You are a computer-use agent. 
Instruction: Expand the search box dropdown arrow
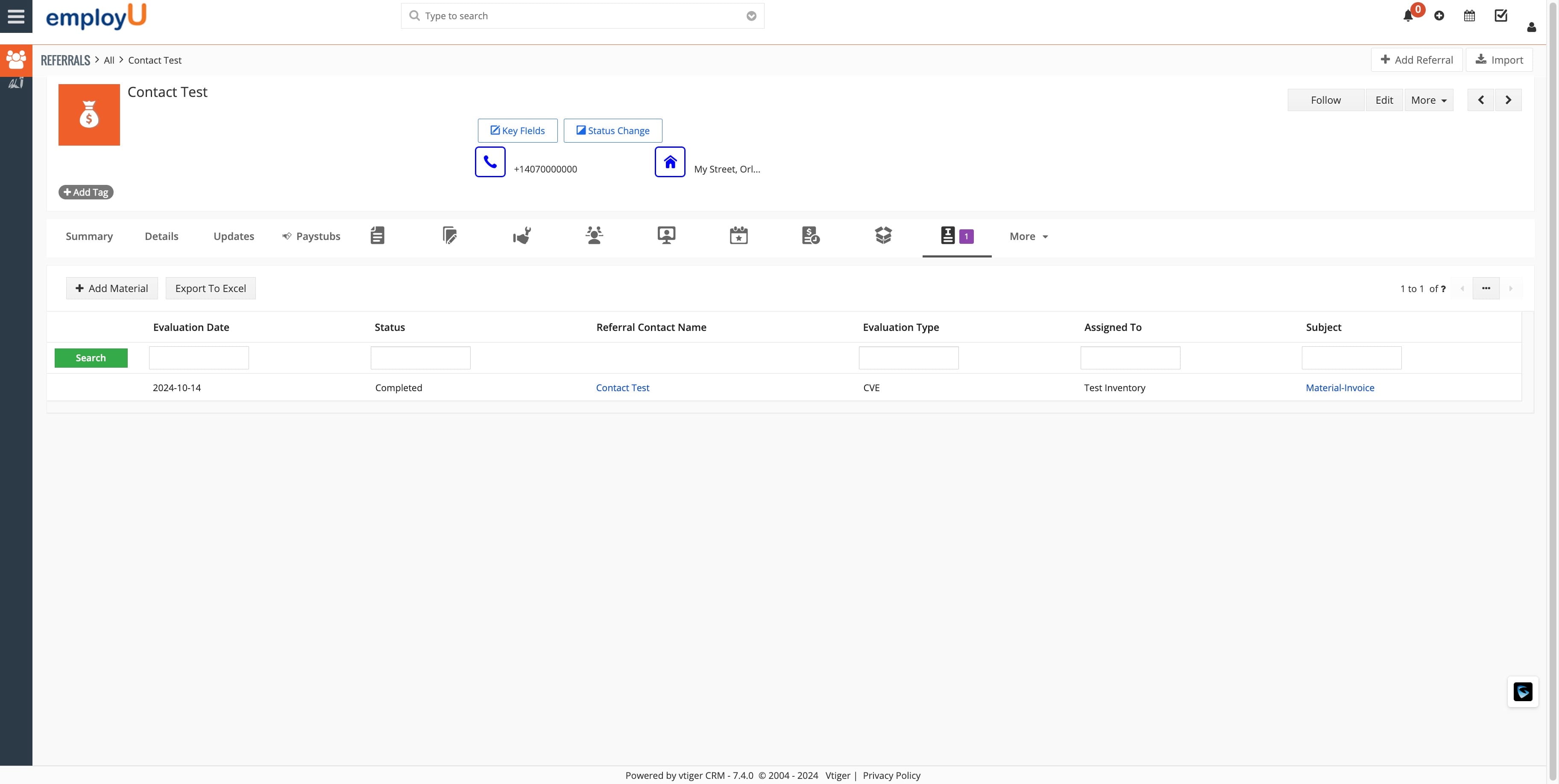(751, 16)
